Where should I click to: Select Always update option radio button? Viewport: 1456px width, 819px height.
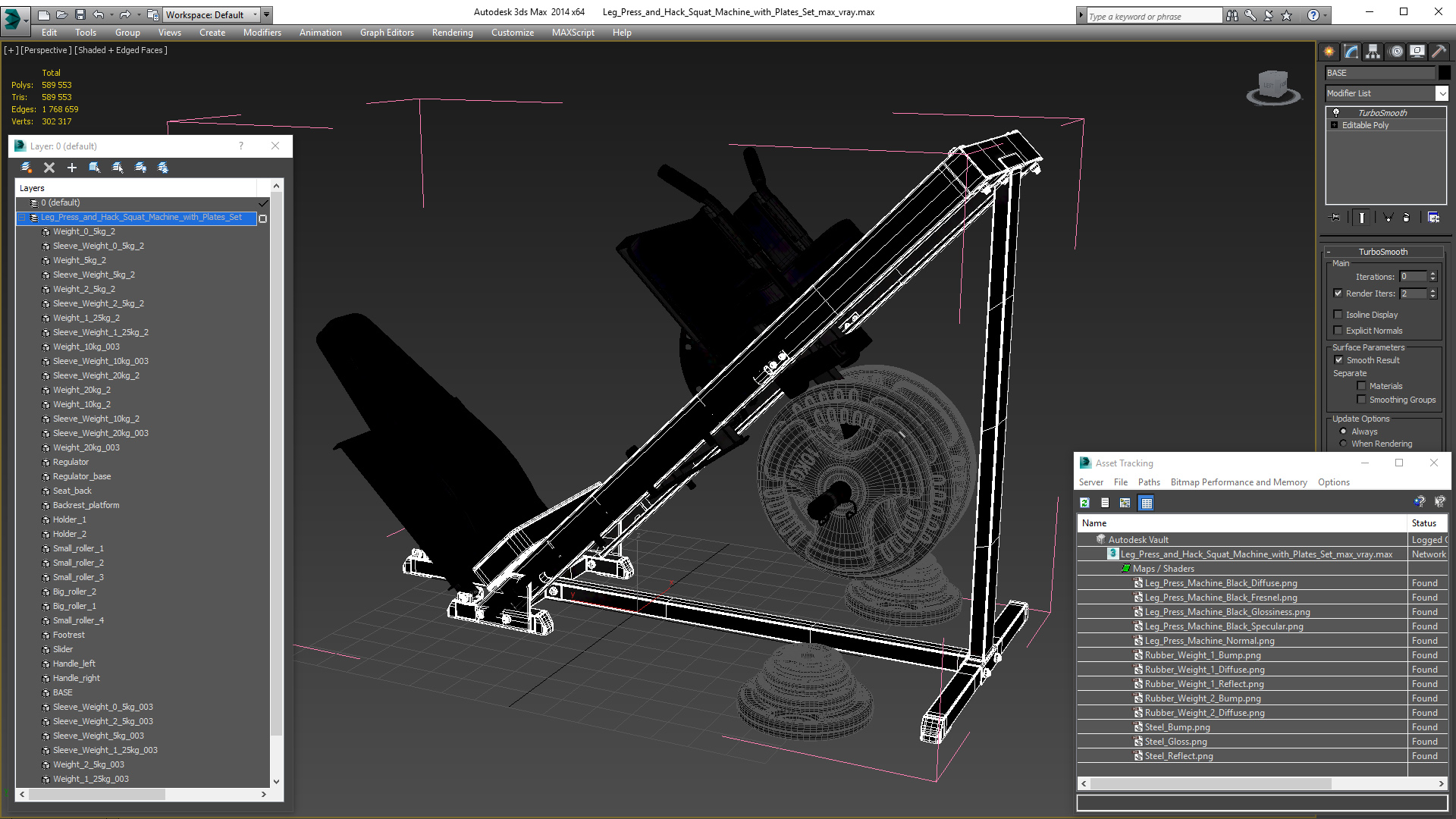click(x=1343, y=431)
